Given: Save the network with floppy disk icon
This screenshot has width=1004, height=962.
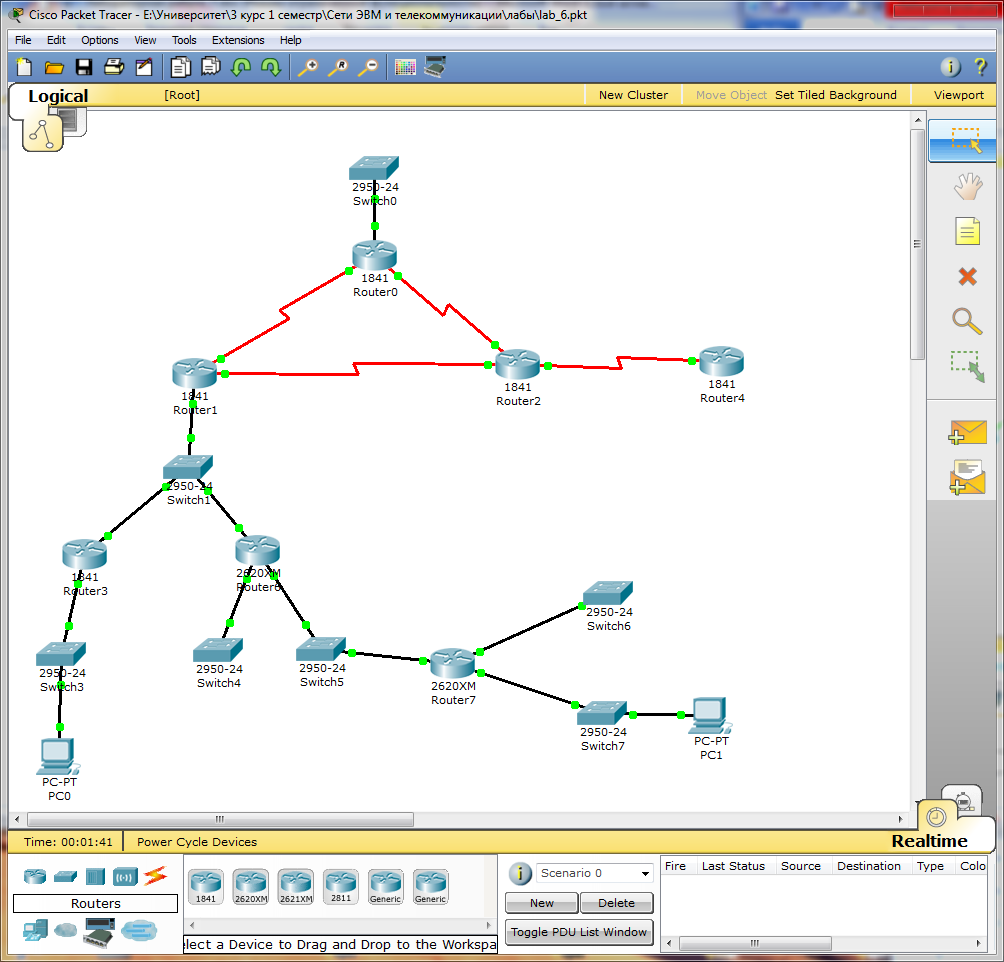Looking at the screenshot, I should [x=84, y=67].
